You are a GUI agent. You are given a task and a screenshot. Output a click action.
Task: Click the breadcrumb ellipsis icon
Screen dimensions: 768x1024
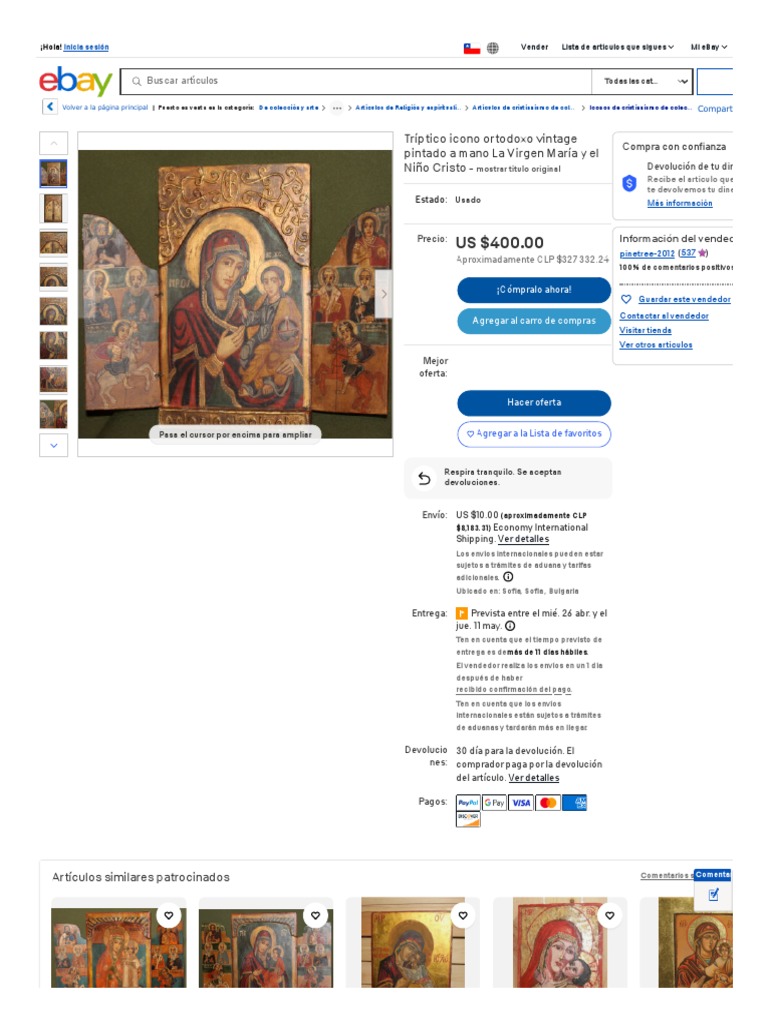337,108
